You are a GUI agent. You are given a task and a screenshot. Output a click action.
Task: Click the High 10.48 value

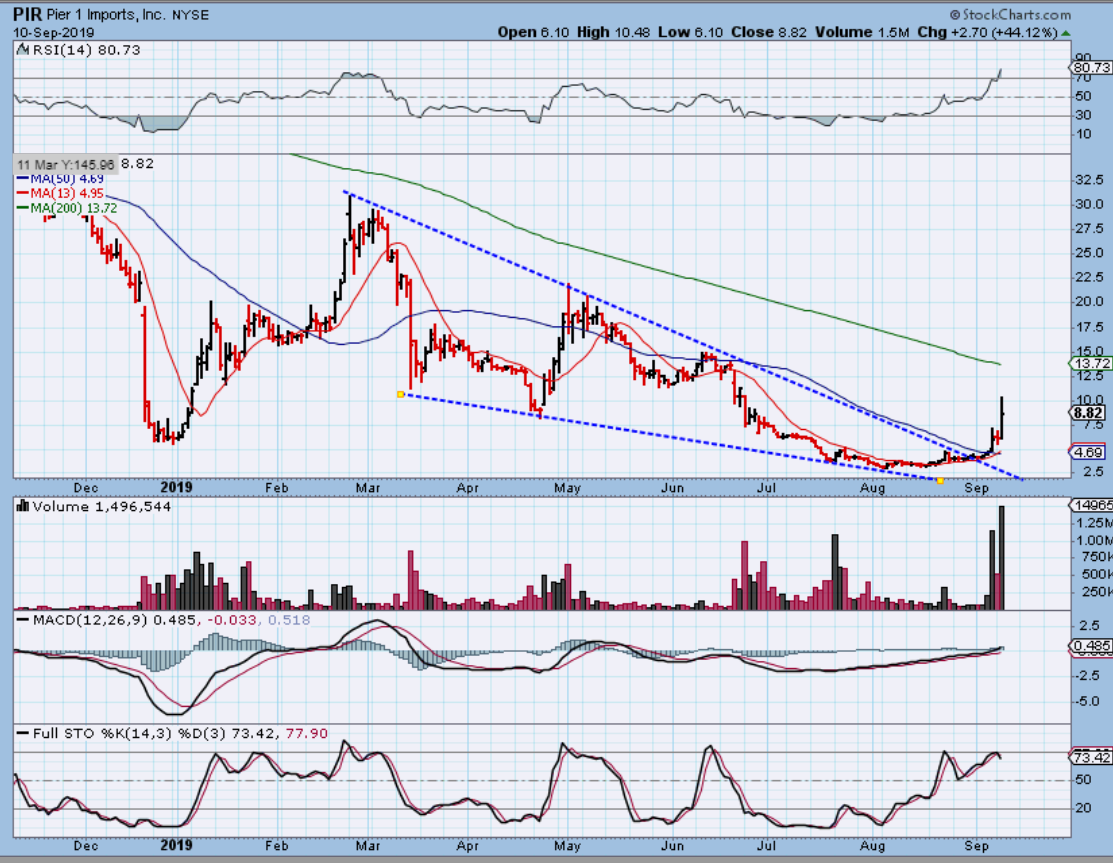click(x=613, y=32)
